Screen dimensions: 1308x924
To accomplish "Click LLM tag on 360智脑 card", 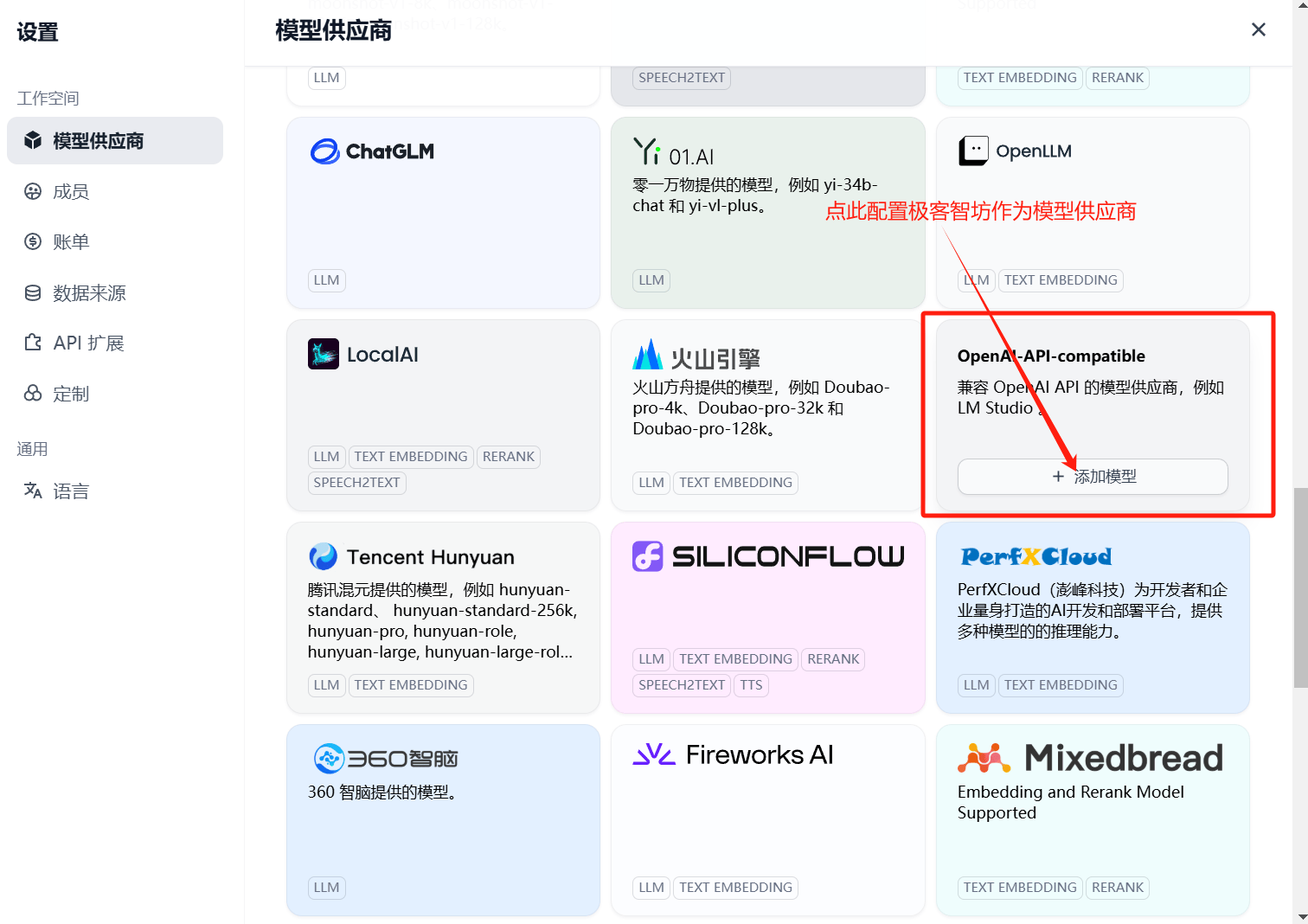I will tap(327, 888).
